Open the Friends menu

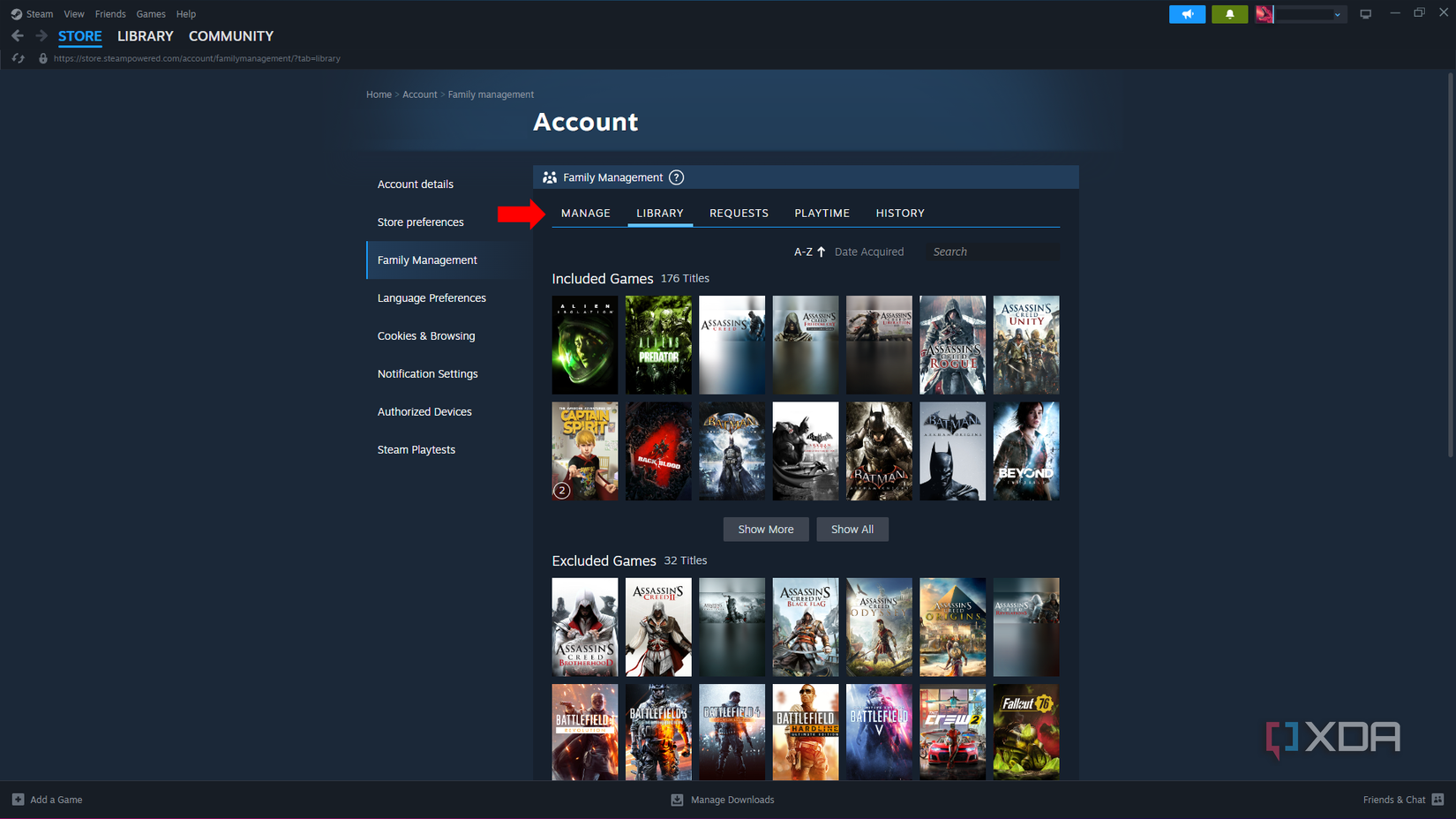coord(110,14)
